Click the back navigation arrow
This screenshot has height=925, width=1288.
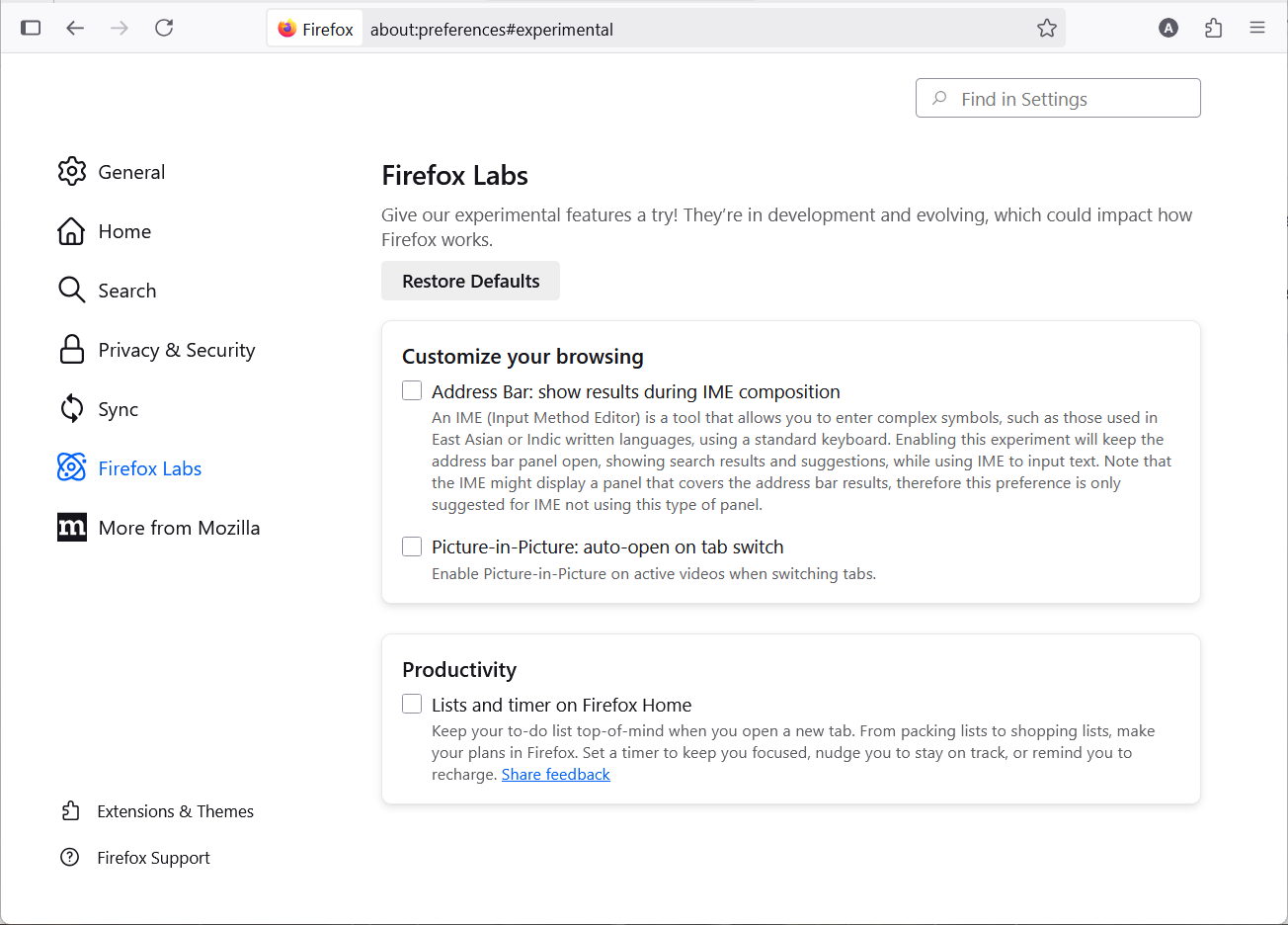point(75,28)
